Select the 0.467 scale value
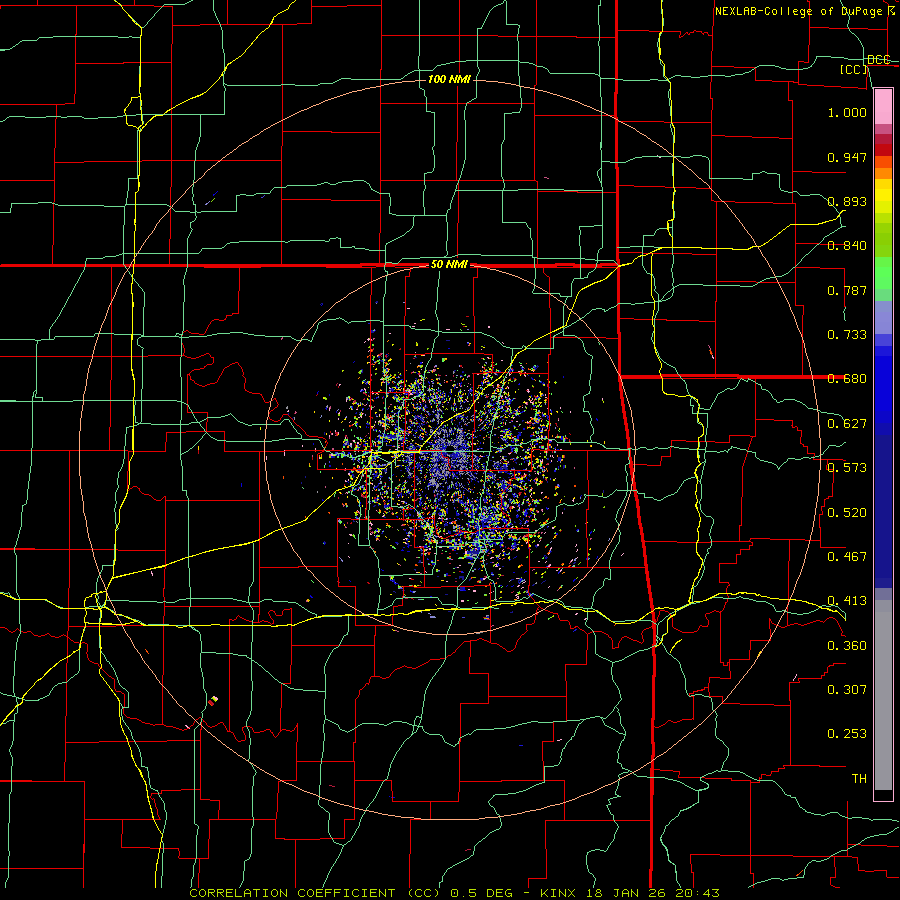 click(x=847, y=557)
